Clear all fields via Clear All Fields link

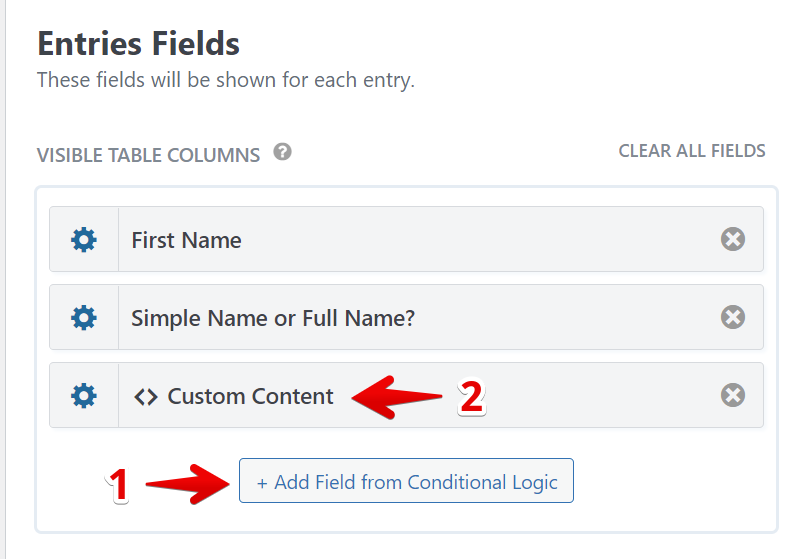pyautogui.click(x=692, y=151)
